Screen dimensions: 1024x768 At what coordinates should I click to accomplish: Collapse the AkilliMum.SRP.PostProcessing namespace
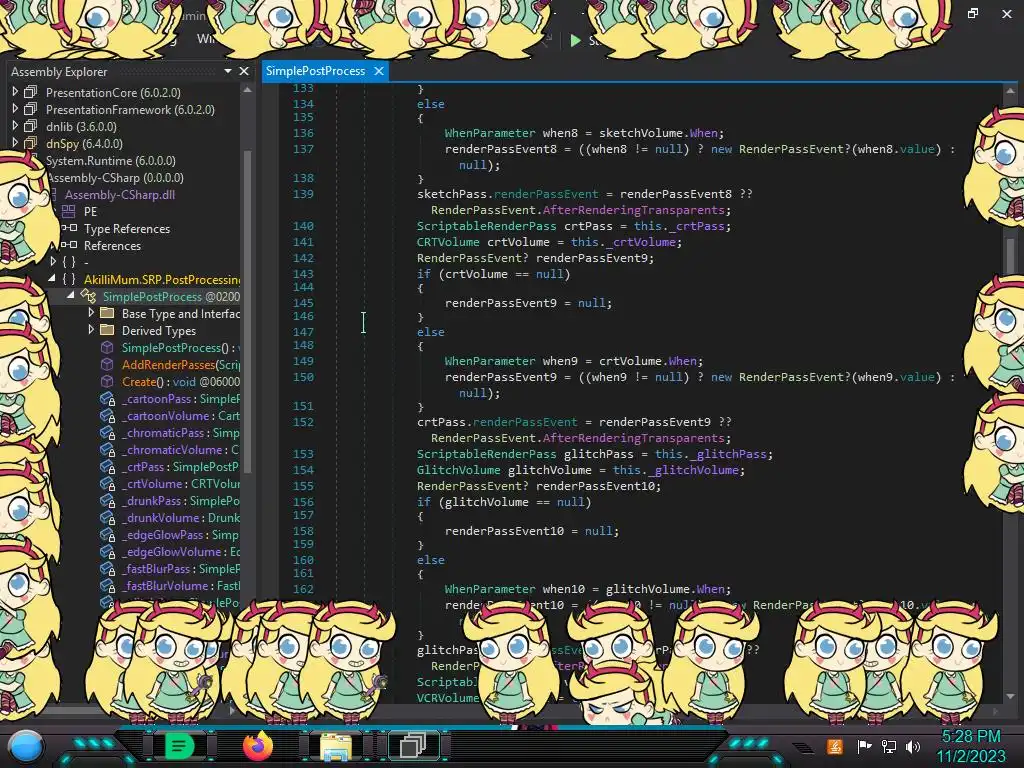(52, 279)
